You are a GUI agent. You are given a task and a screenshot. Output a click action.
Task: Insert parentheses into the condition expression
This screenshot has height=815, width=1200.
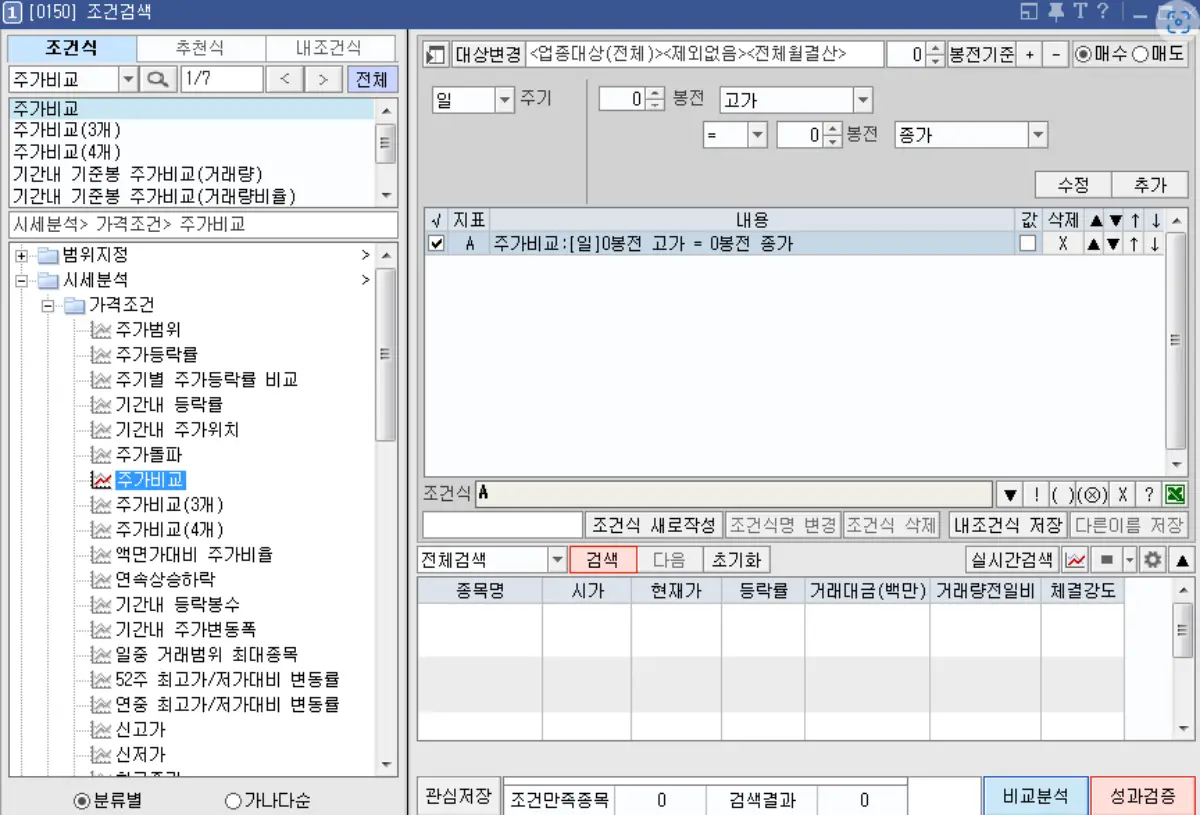pos(1063,494)
